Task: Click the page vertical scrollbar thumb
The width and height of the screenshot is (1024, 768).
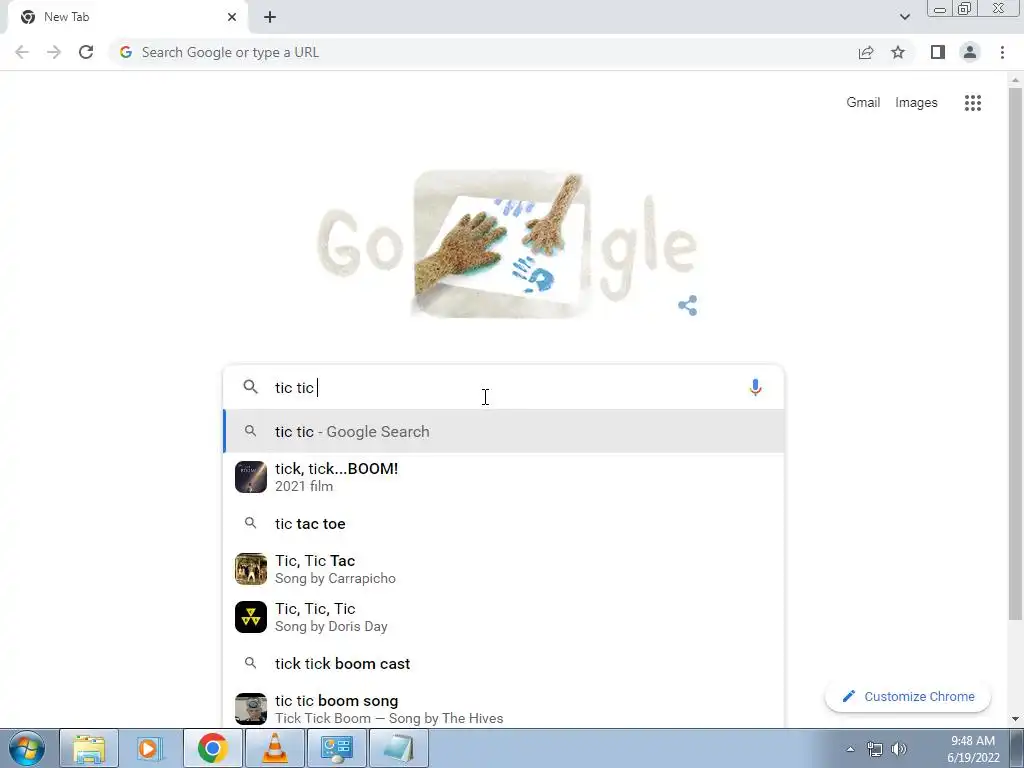Action: tap(1015, 353)
